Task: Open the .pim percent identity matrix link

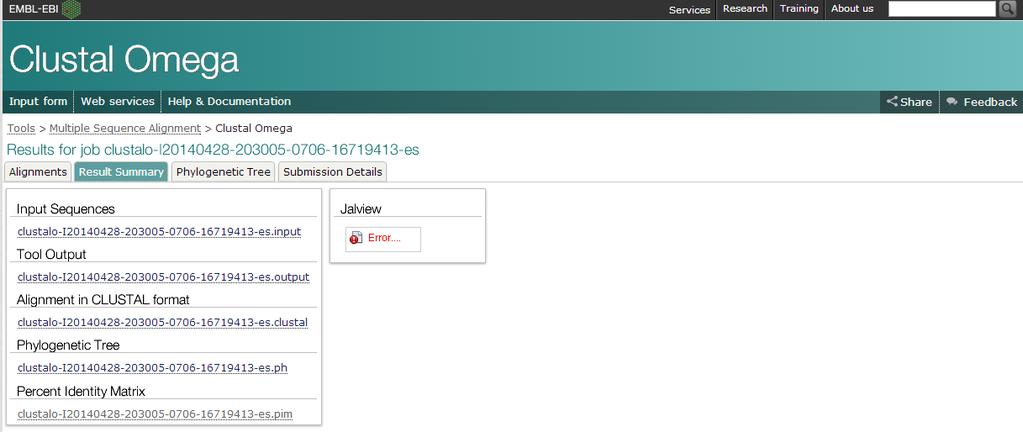Action: click(x=155, y=414)
